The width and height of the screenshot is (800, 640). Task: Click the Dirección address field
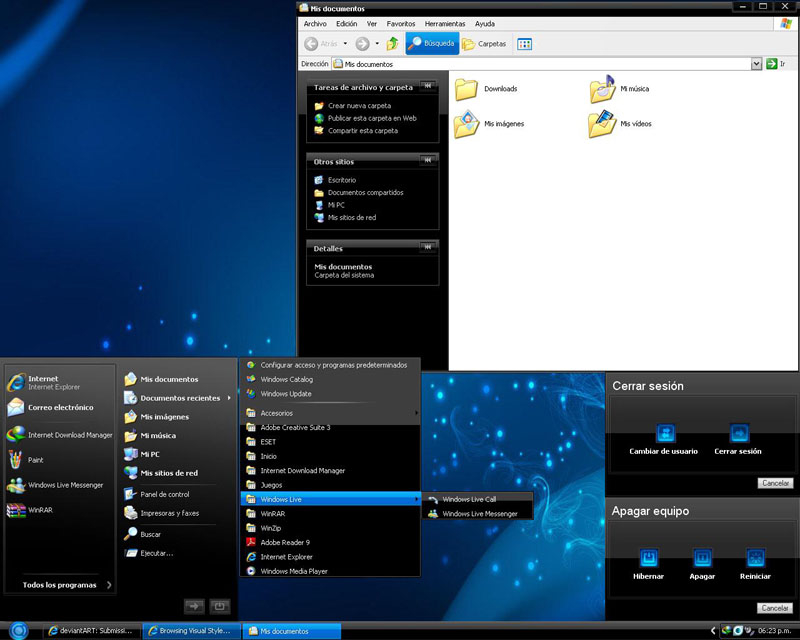pyautogui.click(x=541, y=64)
